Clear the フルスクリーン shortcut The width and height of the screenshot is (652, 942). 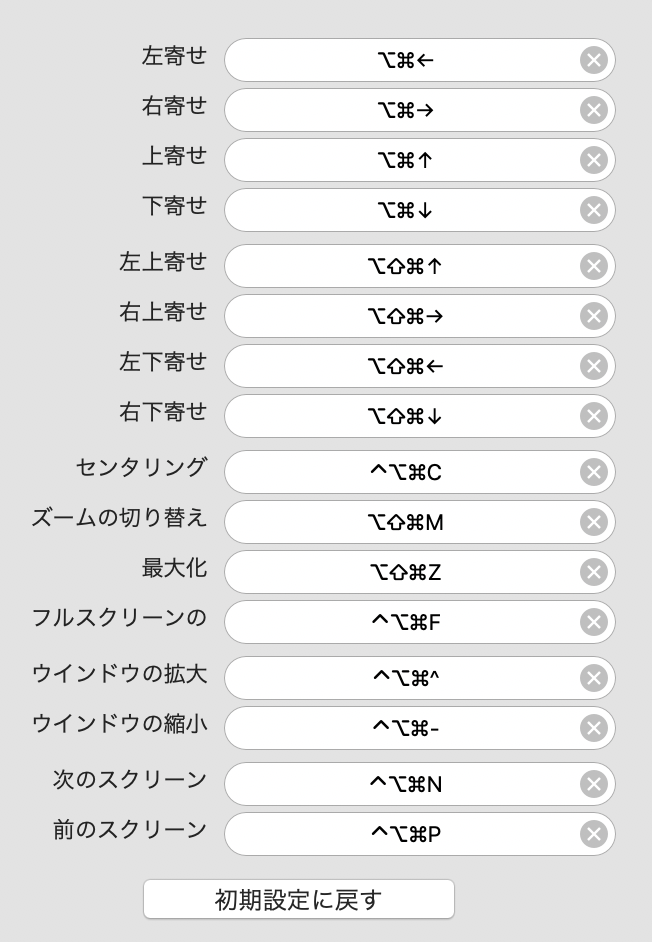[594, 622]
